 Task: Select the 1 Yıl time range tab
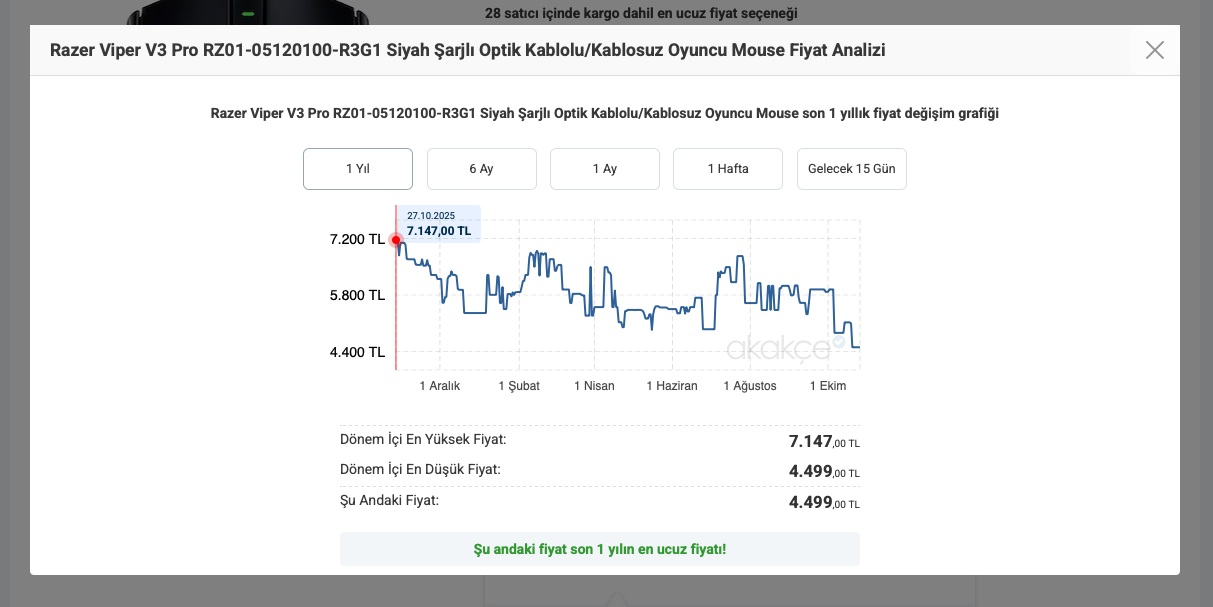(358, 169)
